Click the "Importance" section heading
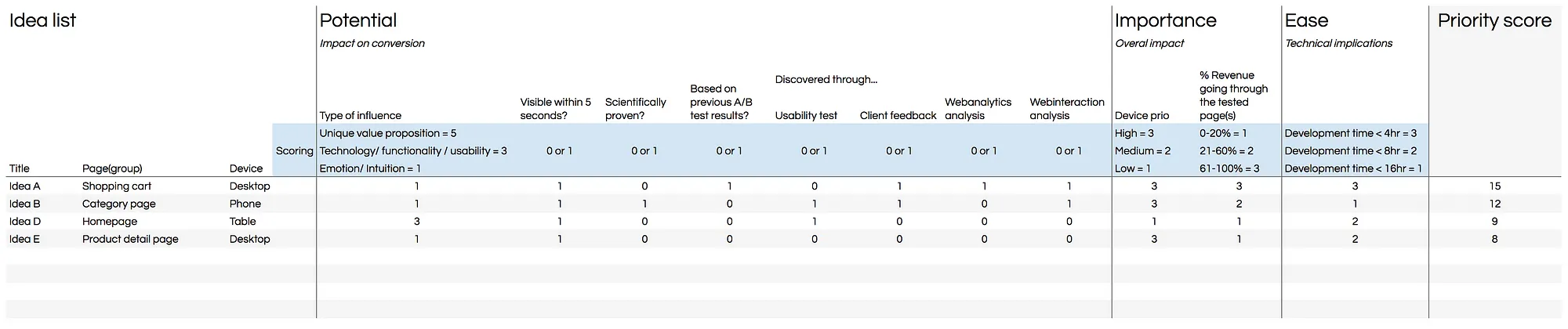 [1165, 21]
